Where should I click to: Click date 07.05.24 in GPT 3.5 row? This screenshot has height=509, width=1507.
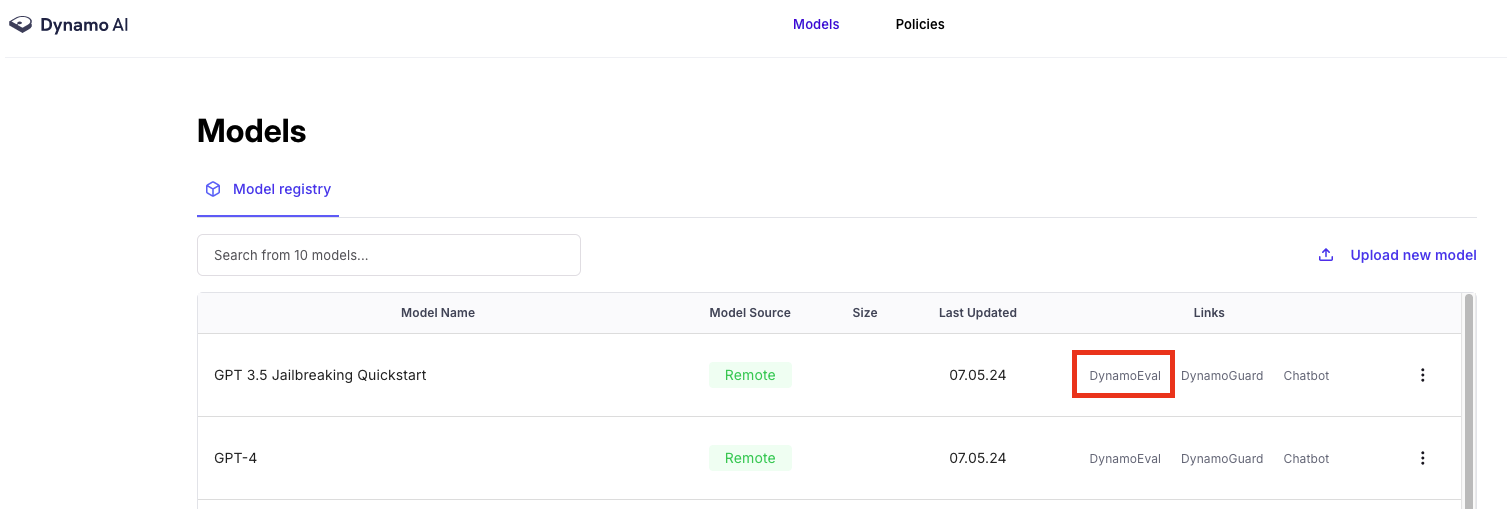978,375
